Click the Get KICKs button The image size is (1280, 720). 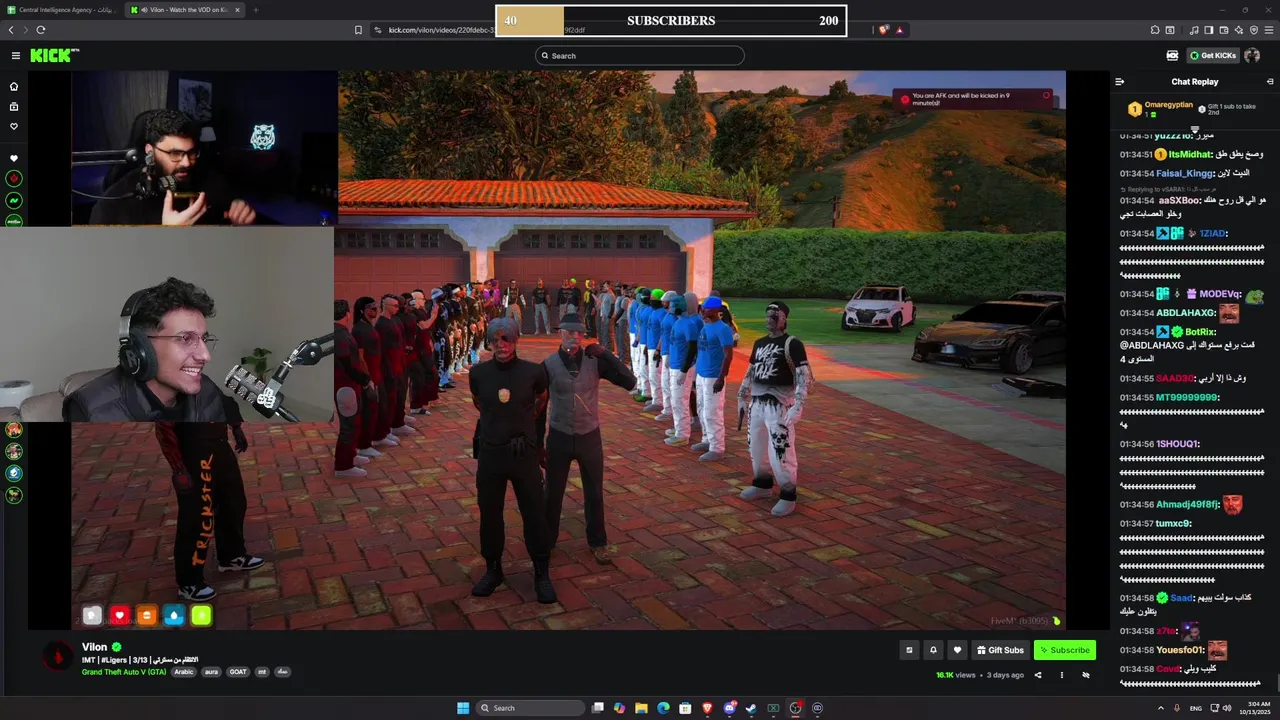click(x=1213, y=56)
